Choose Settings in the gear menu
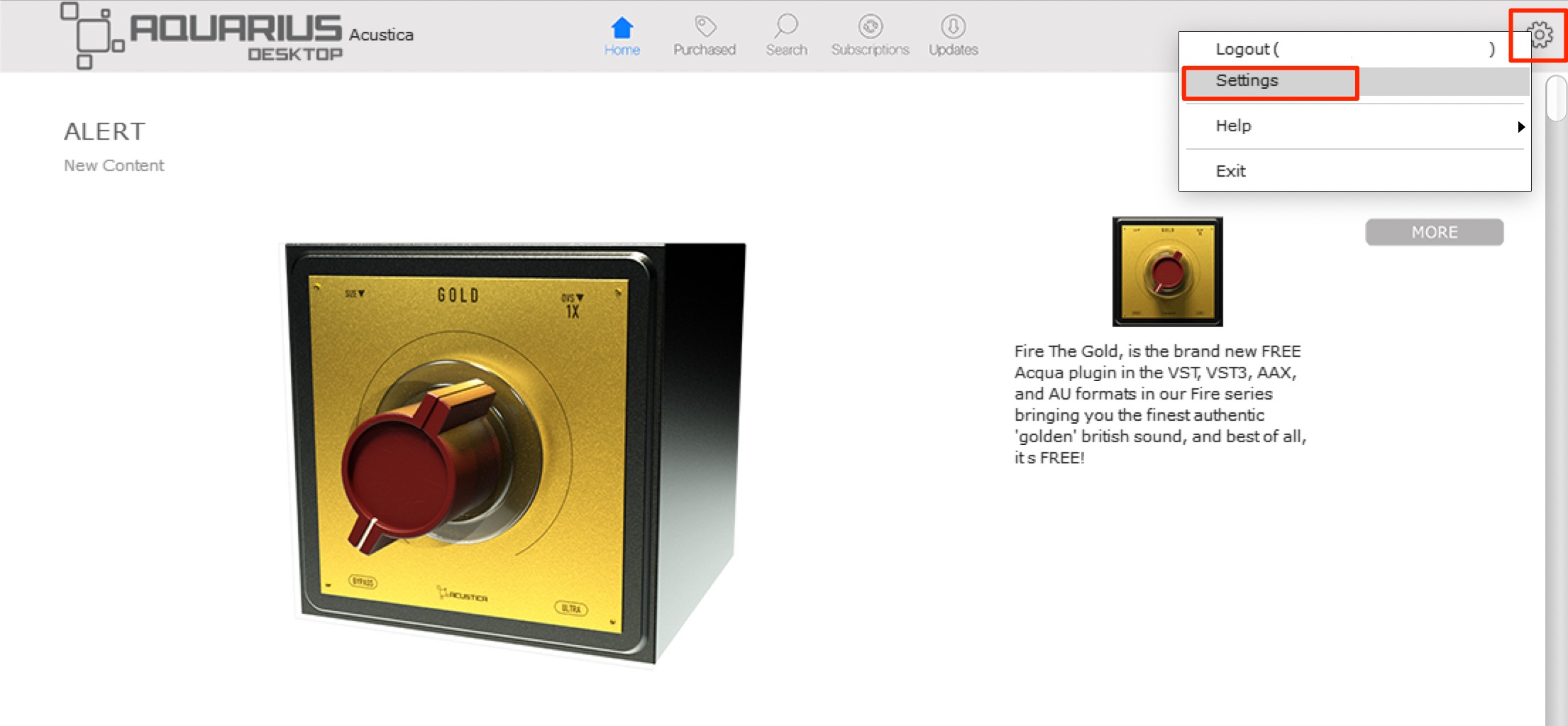Screen dimensions: 1568x726 point(1354,81)
